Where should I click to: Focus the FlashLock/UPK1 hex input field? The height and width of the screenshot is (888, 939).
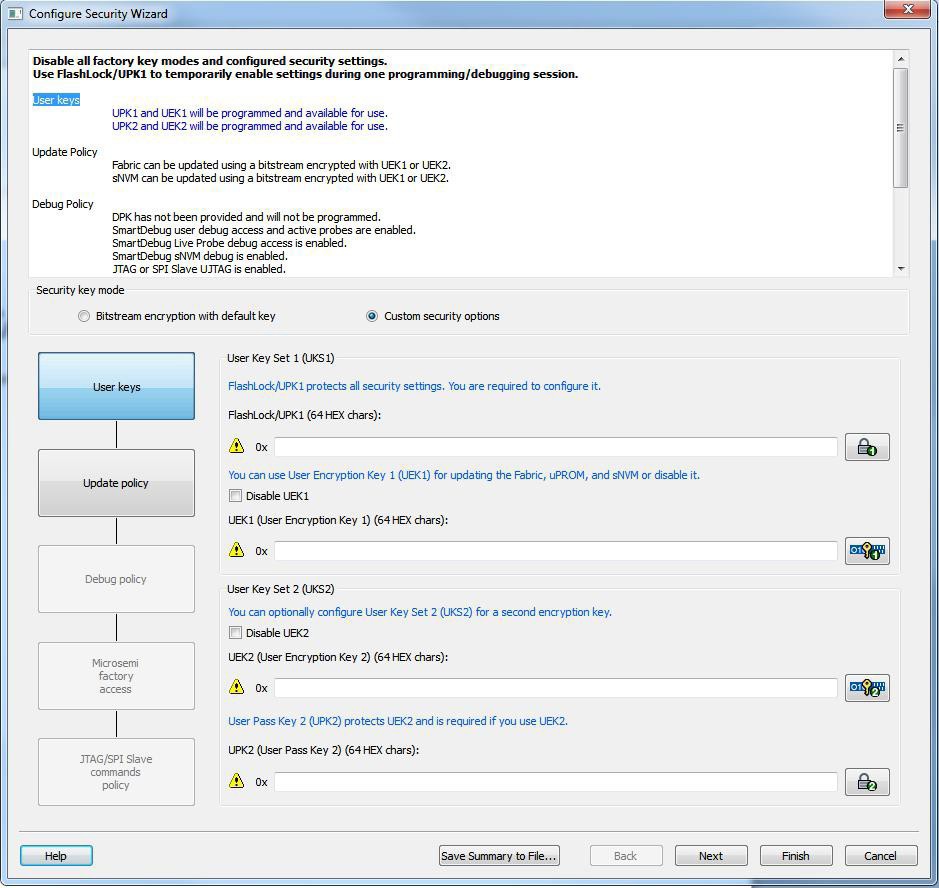point(555,447)
